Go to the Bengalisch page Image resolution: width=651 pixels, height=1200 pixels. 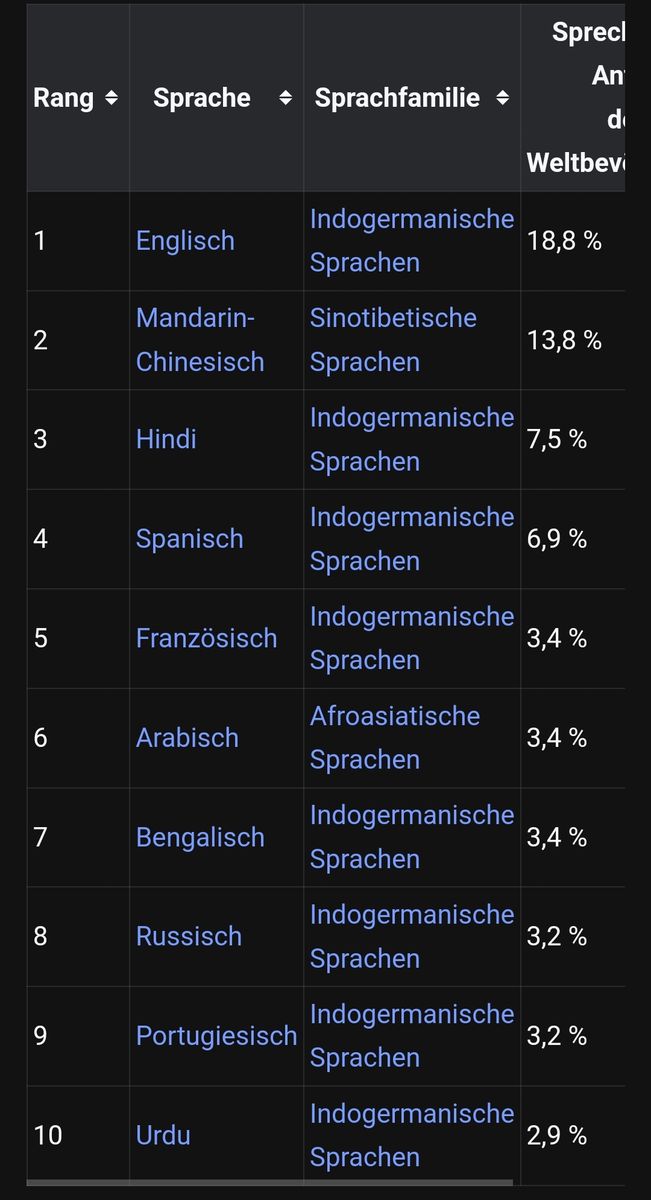pyautogui.click(x=200, y=837)
